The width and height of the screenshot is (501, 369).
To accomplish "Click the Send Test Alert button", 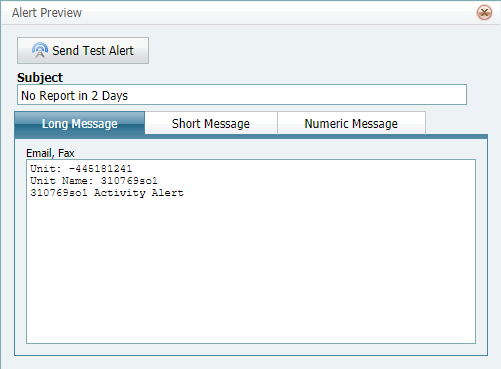I will click(83, 50).
